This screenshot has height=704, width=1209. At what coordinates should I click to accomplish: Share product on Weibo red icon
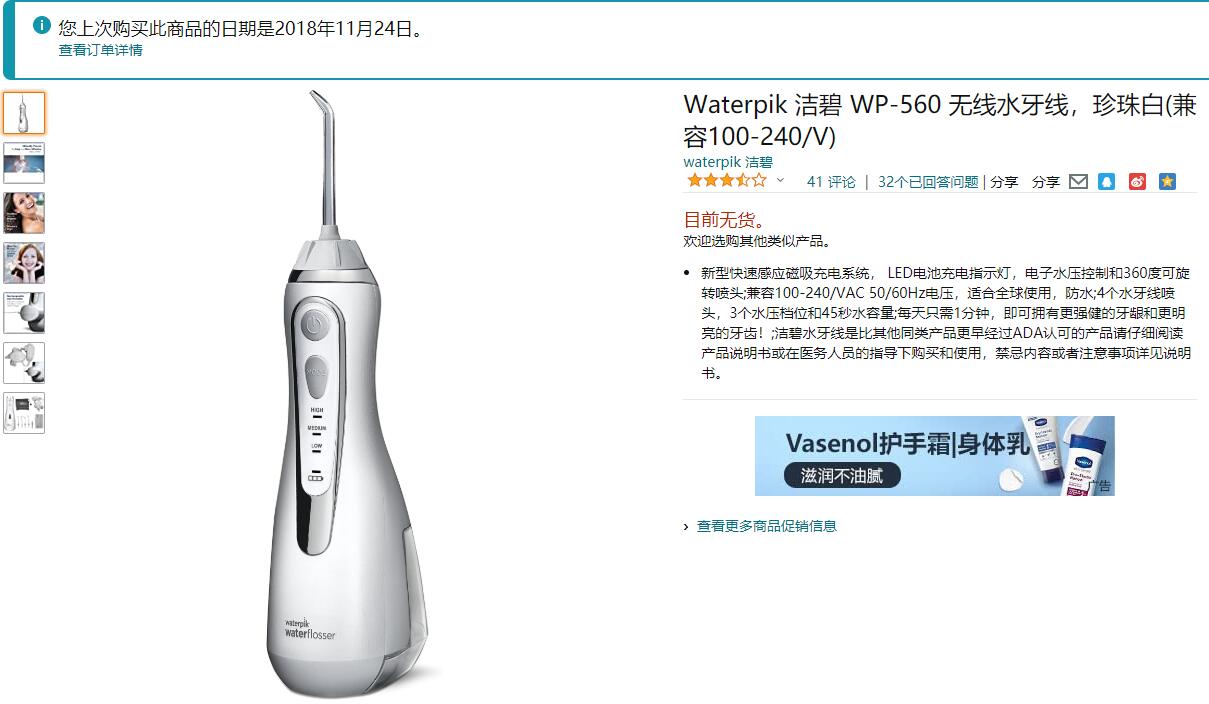(1137, 182)
